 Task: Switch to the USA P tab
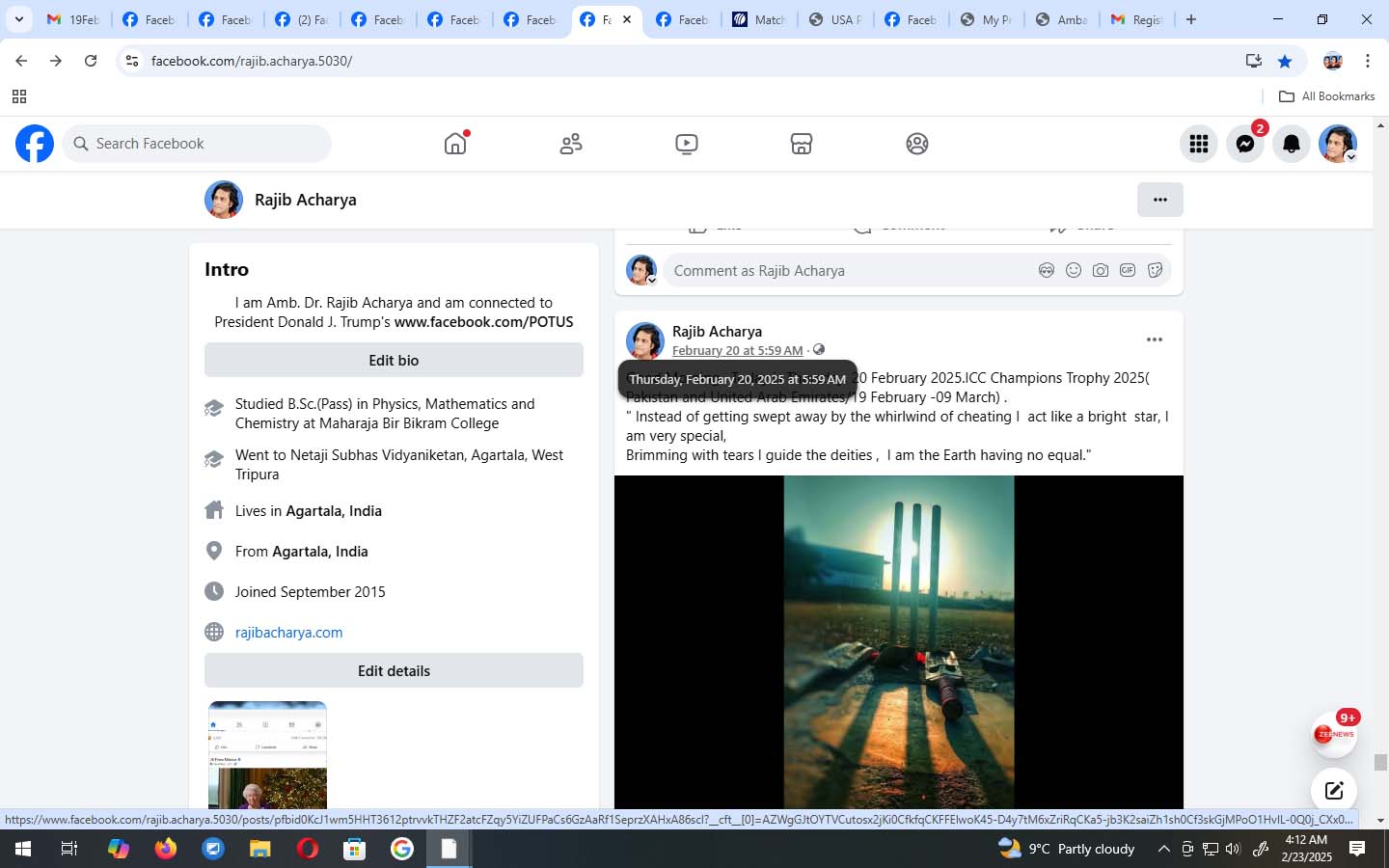tap(835, 19)
